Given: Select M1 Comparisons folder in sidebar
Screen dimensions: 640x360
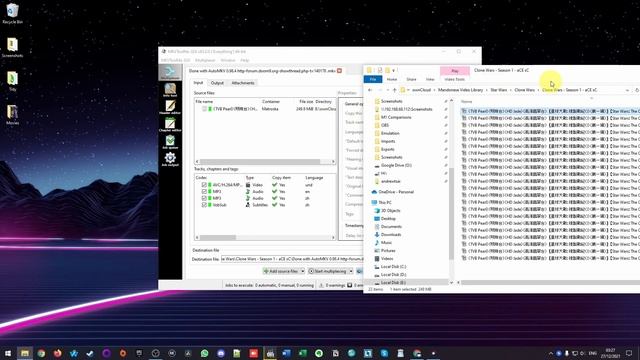Looking at the screenshot, I should (x=396, y=117).
